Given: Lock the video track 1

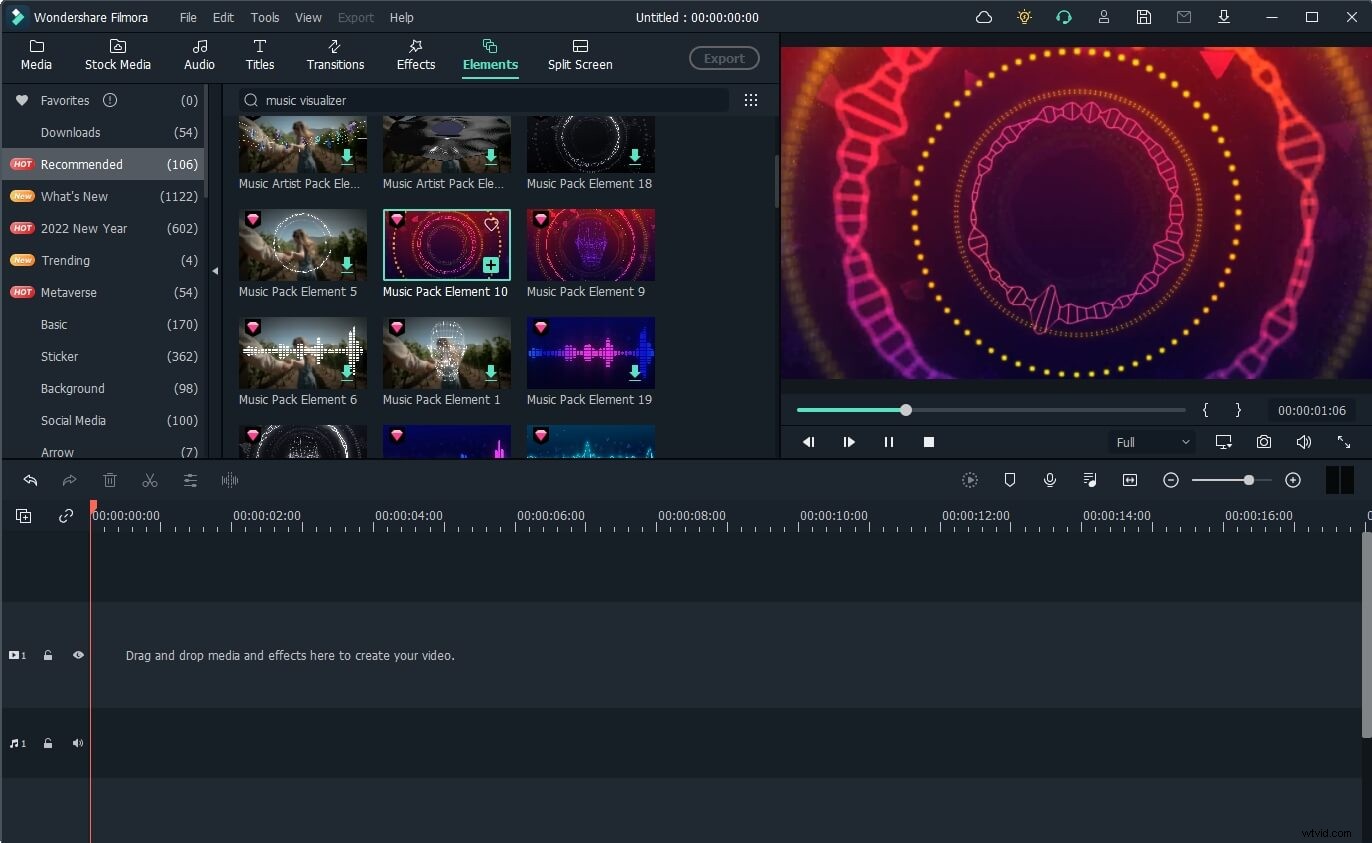Looking at the screenshot, I should click(48, 655).
